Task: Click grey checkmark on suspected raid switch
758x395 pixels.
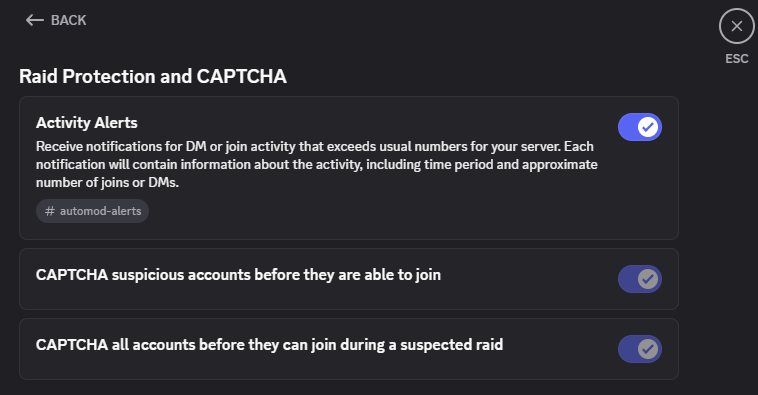Action: (648, 349)
